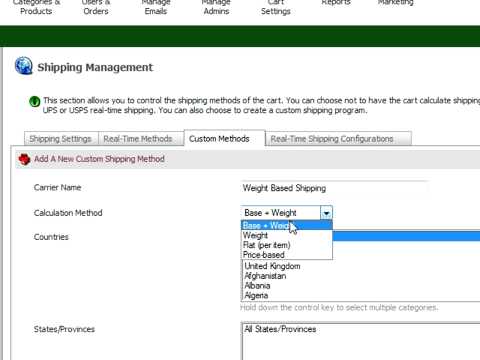Select the Custom Methods tab
The image size is (480, 360).
(x=224, y=138)
